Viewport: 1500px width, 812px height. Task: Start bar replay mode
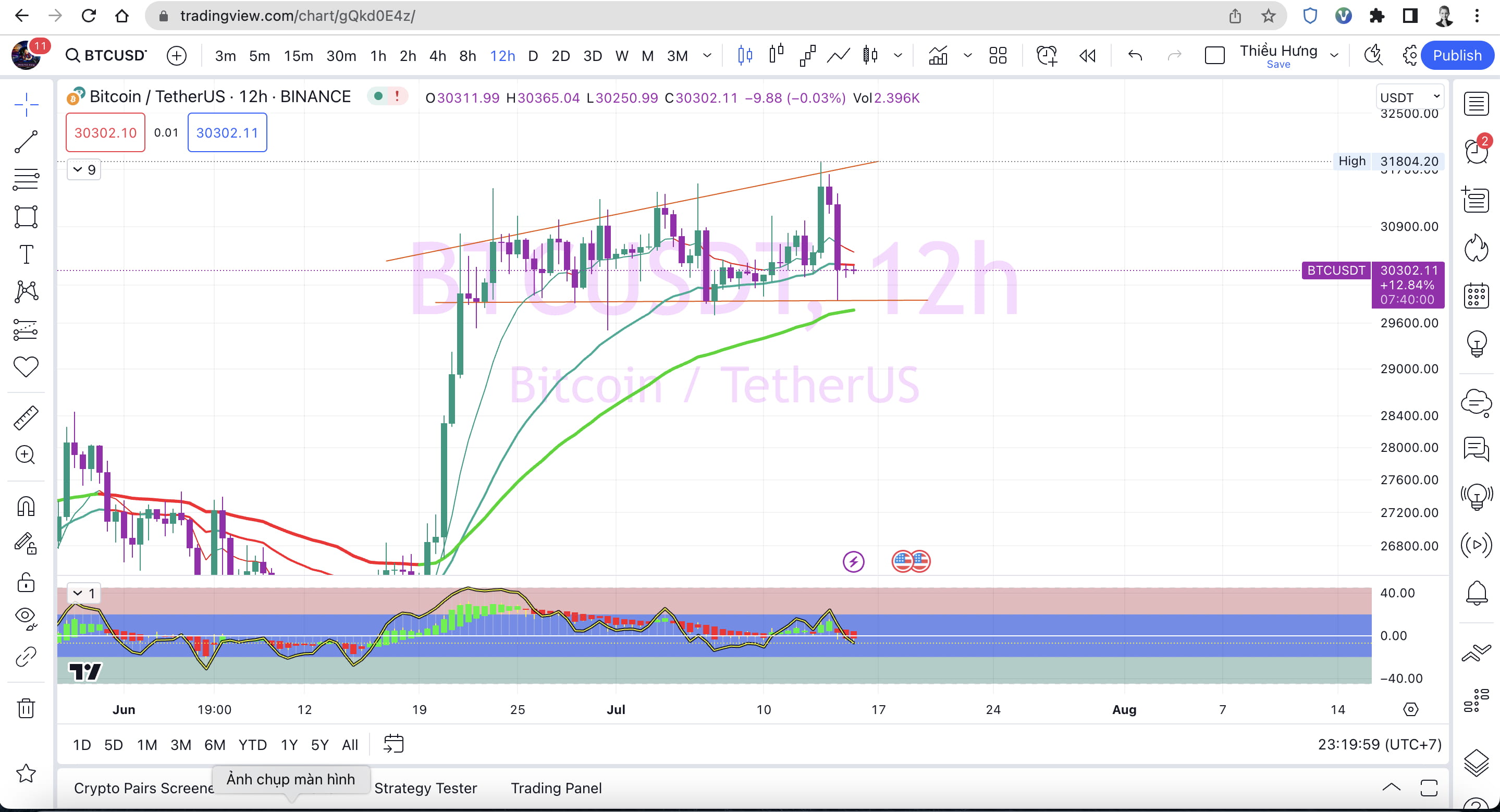(1087, 55)
